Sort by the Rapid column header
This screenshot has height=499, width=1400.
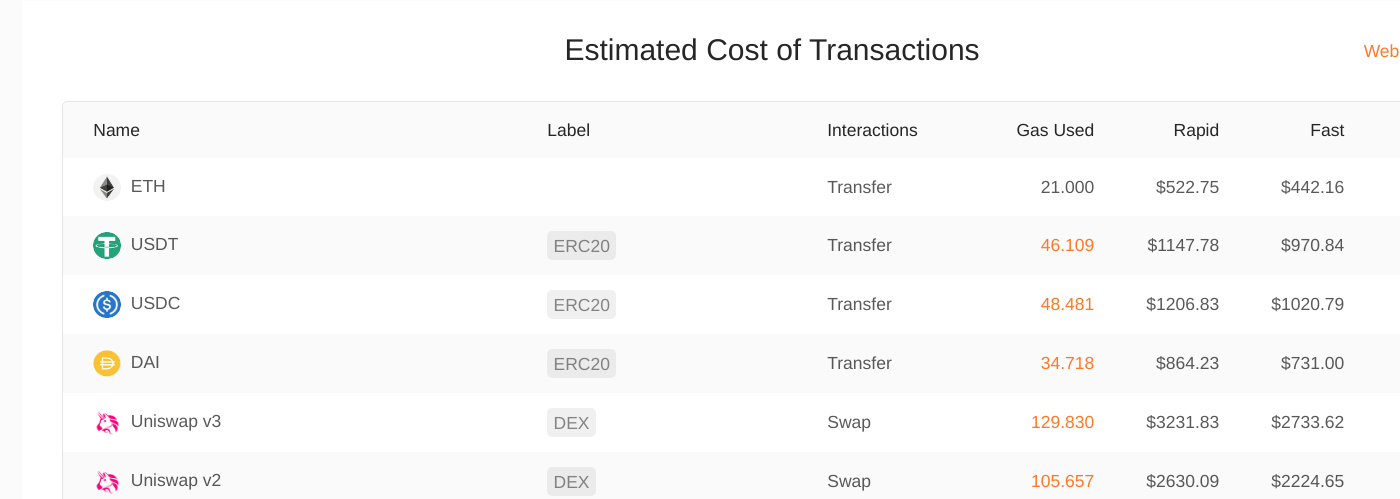click(x=1196, y=130)
